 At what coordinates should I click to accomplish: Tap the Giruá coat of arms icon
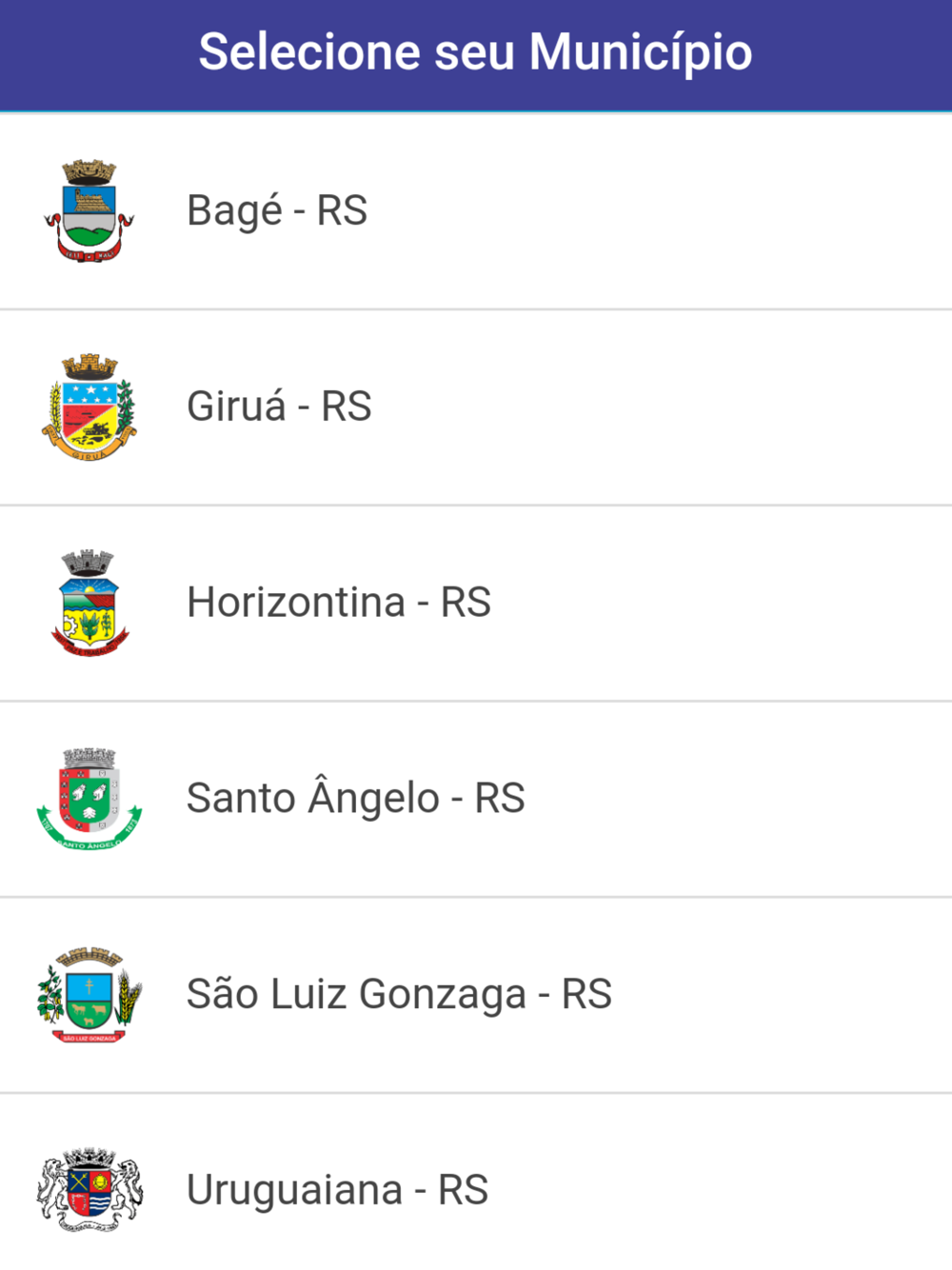(89, 407)
